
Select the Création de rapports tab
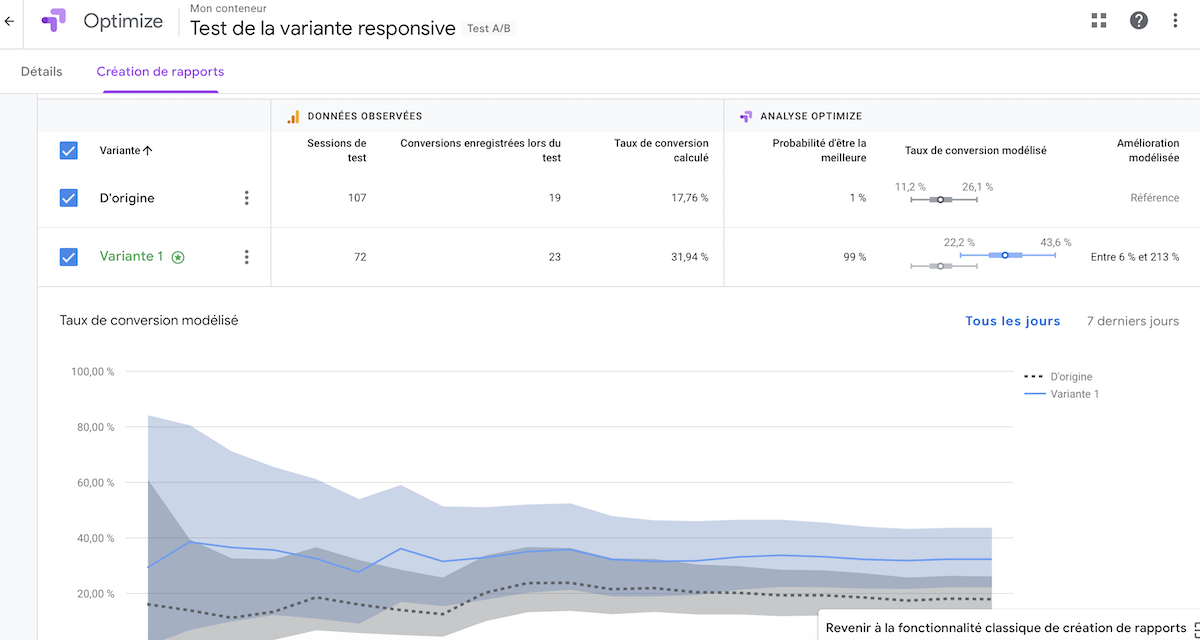point(160,72)
